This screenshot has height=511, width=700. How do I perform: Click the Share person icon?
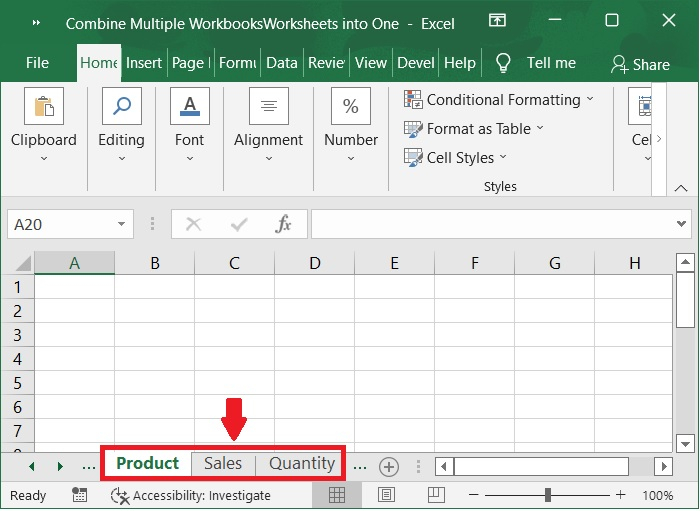coord(619,64)
